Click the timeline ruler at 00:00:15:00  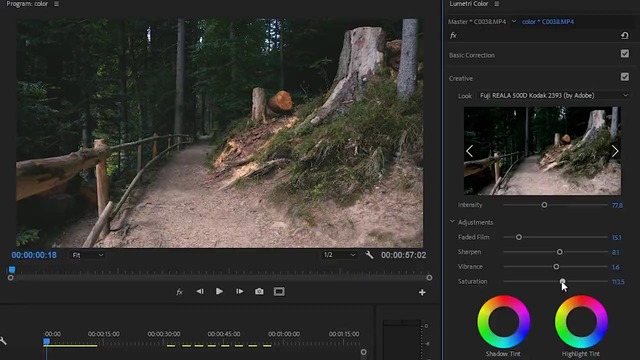[x=104, y=334]
